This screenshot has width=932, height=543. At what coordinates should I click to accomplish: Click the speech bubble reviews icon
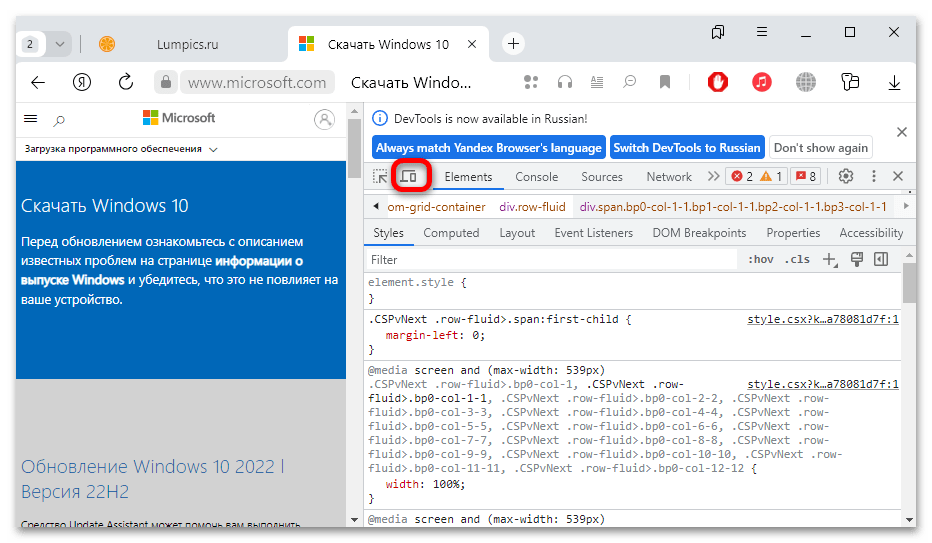tap(629, 82)
